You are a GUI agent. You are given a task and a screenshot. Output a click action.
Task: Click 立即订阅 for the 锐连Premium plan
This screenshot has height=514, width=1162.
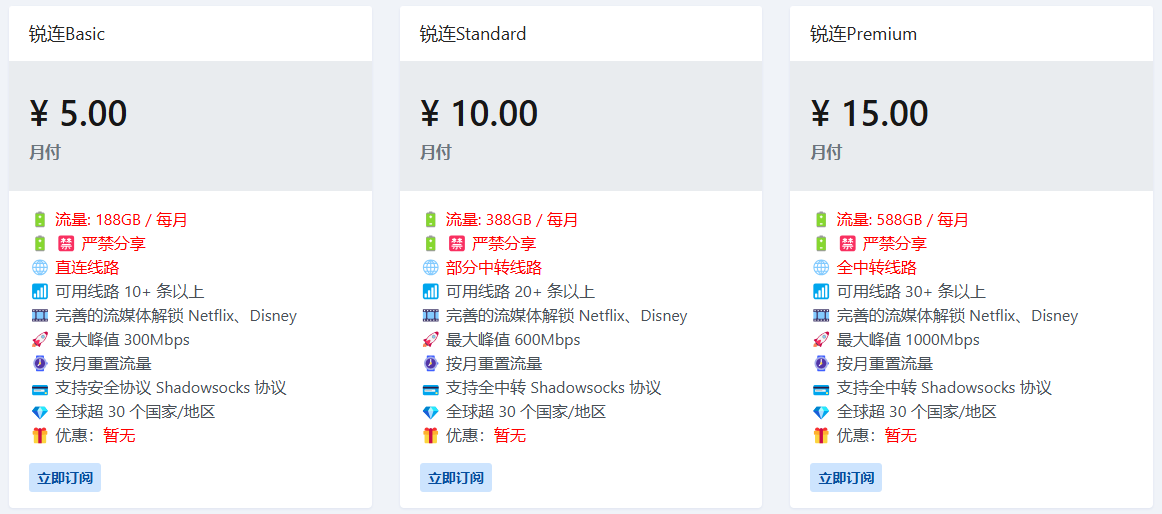pyautogui.click(x=846, y=478)
